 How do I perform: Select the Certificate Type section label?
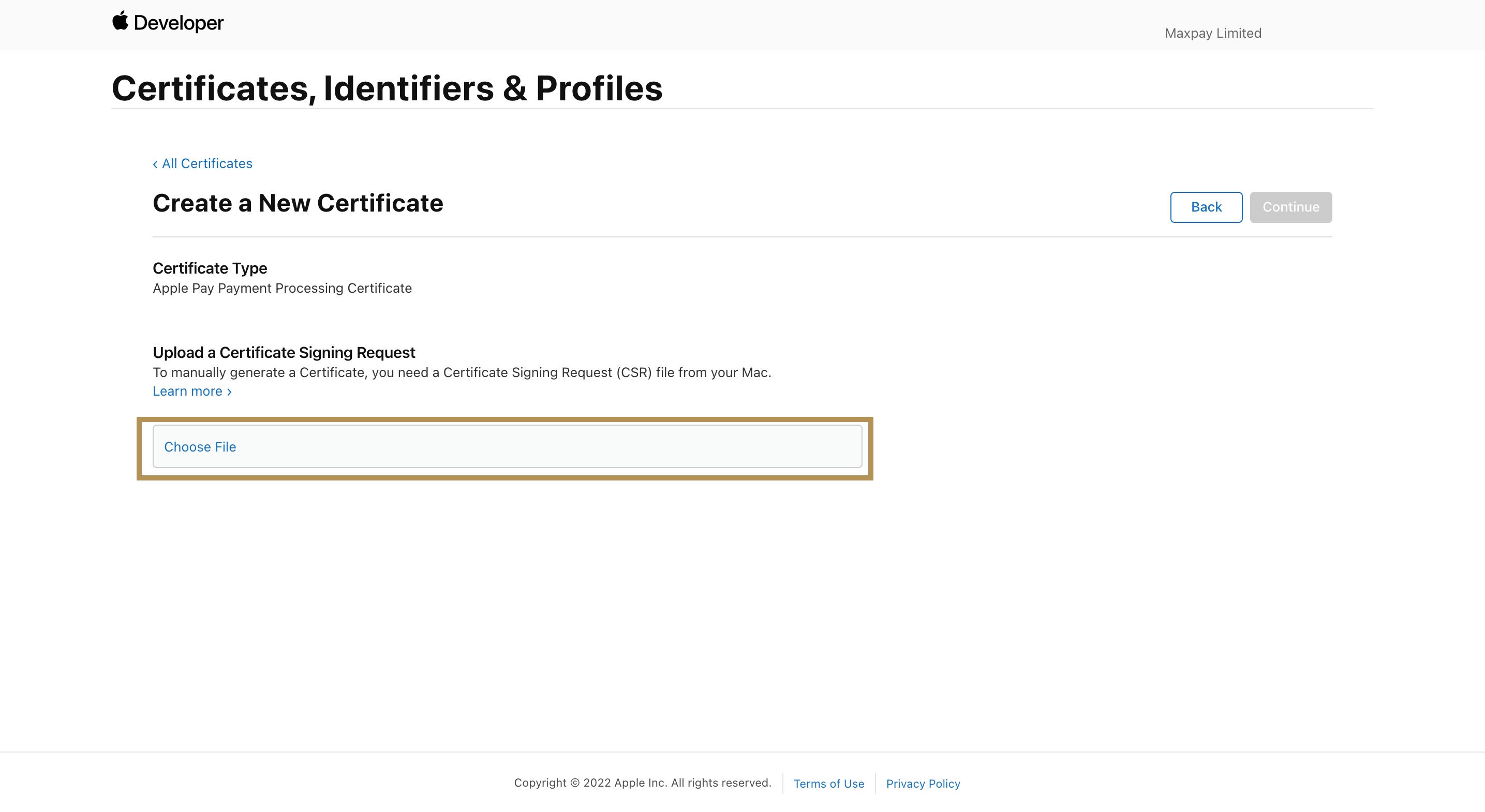(x=210, y=268)
